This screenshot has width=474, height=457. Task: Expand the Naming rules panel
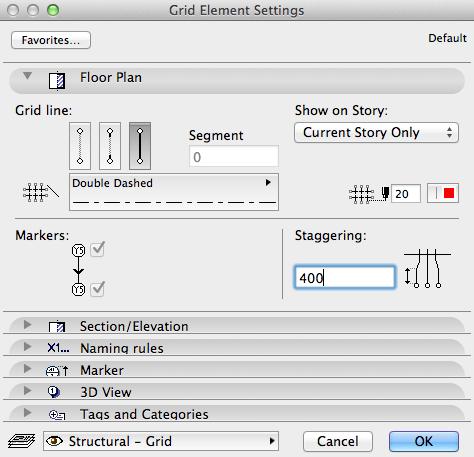pos(27,347)
